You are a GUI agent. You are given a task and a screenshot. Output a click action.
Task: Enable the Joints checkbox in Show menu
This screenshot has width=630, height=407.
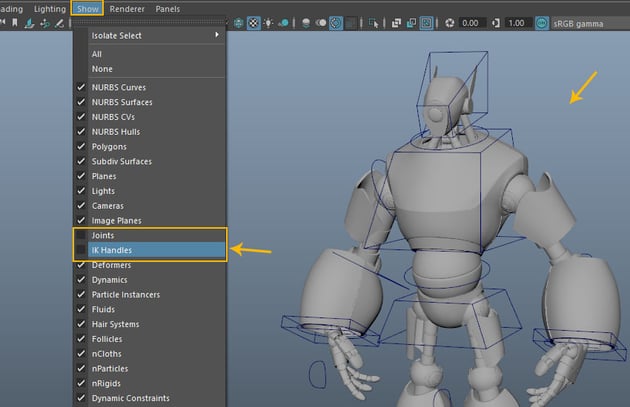pyautogui.click(x=103, y=235)
